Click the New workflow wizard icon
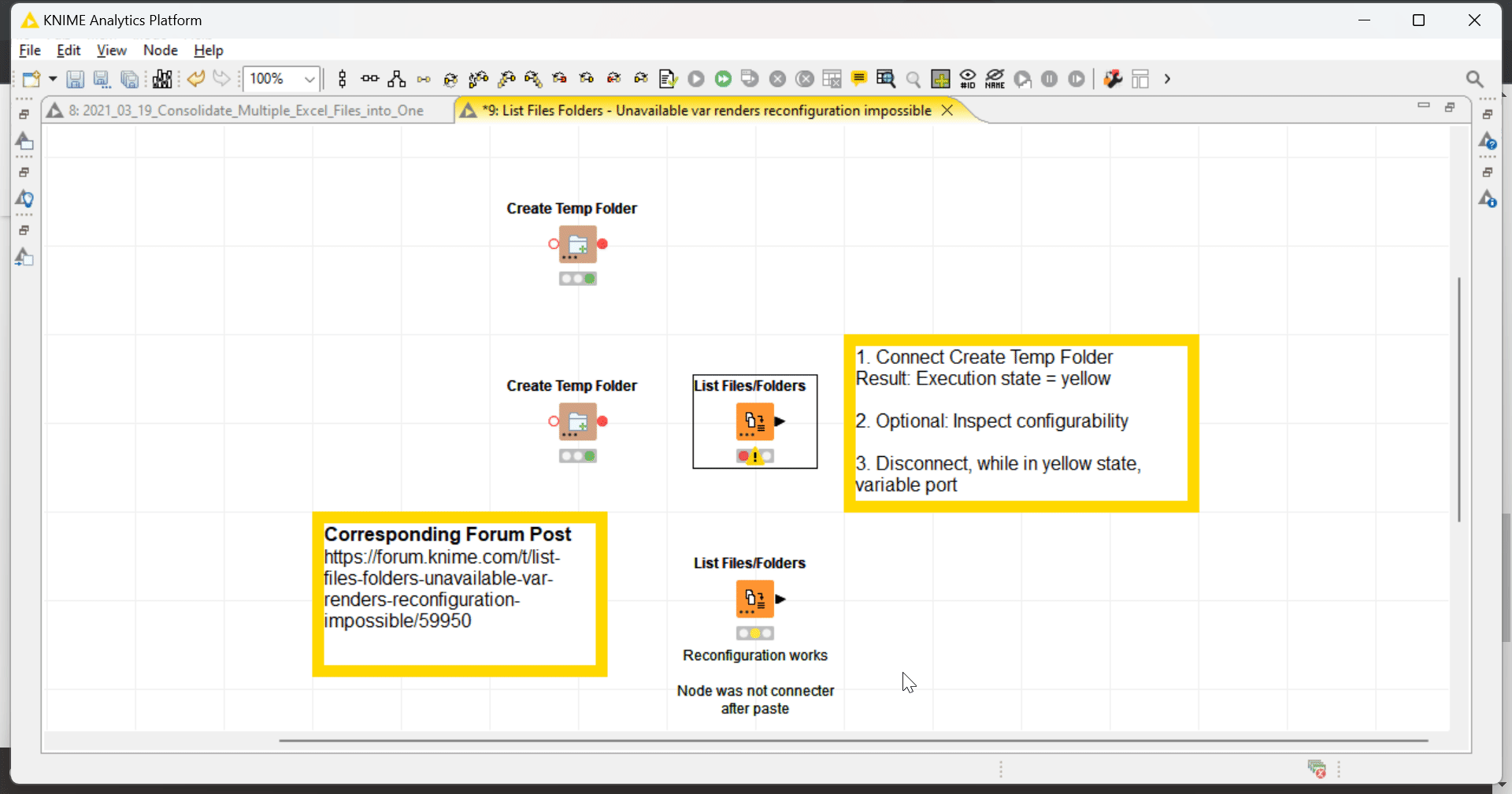This screenshot has width=1512, height=794. point(31,79)
